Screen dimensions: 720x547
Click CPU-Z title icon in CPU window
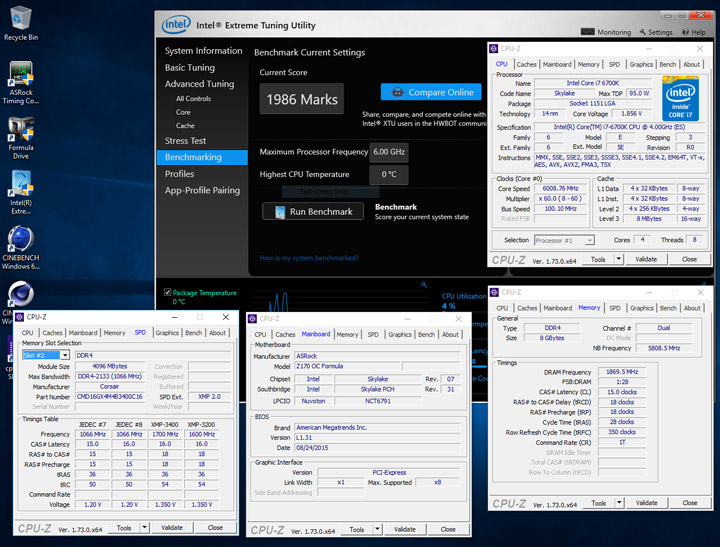click(494, 48)
